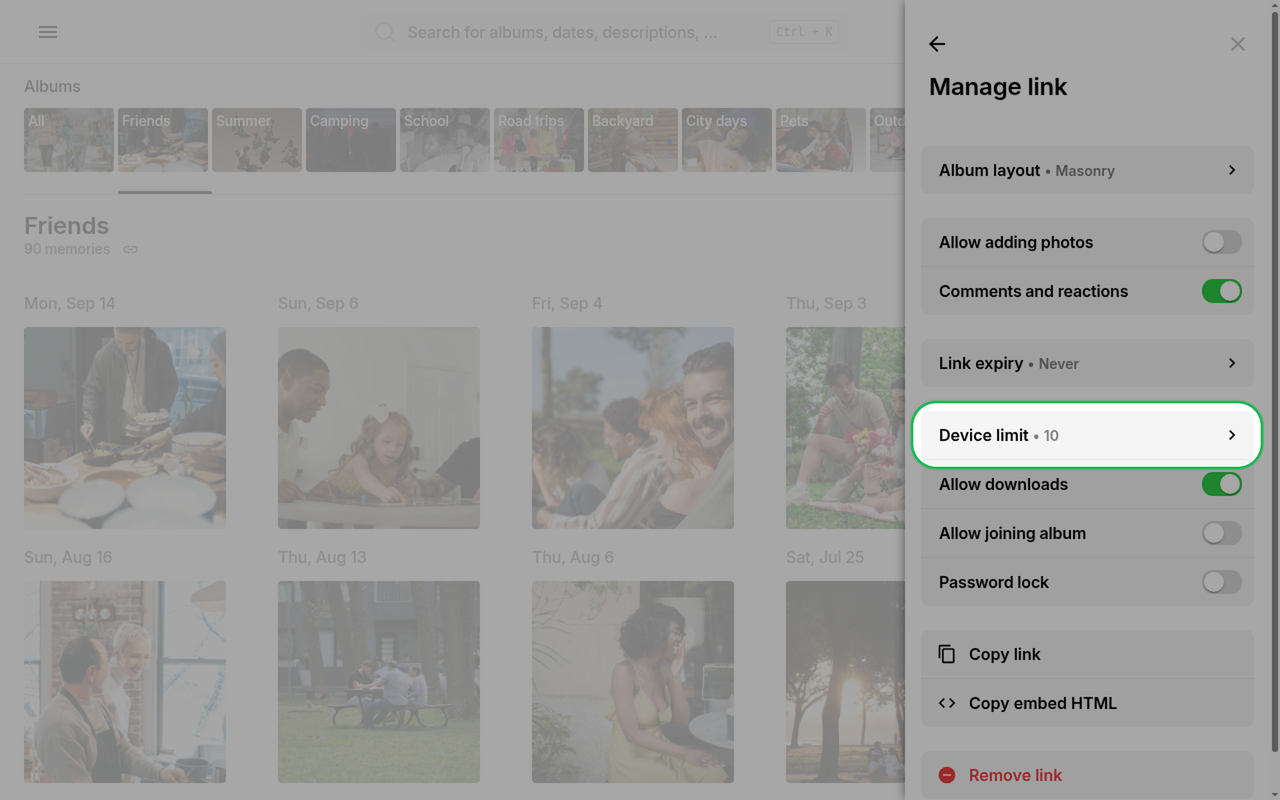Image resolution: width=1280 pixels, height=800 pixels.
Task: Enable Allow adding photos toggle
Action: point(1222,242)
